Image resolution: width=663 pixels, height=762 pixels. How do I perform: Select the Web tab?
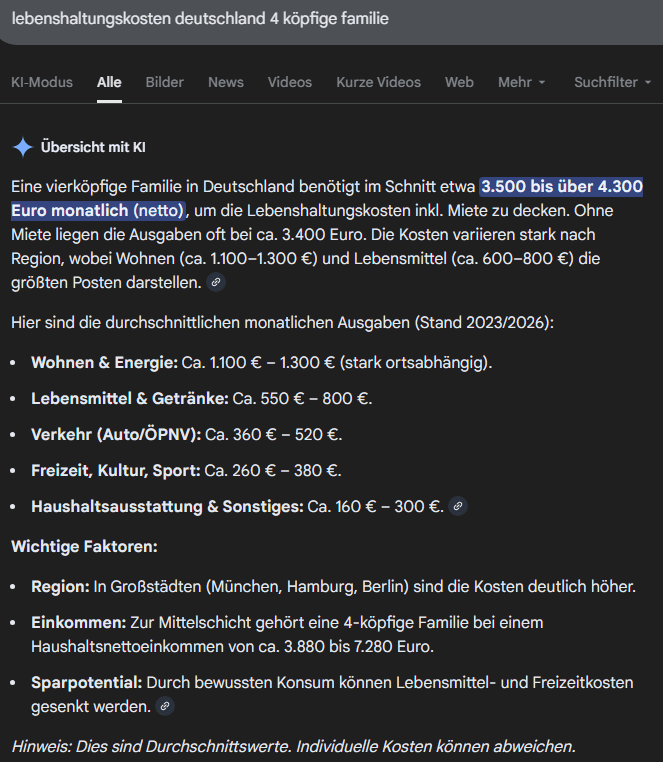click(x=459, y=82)
